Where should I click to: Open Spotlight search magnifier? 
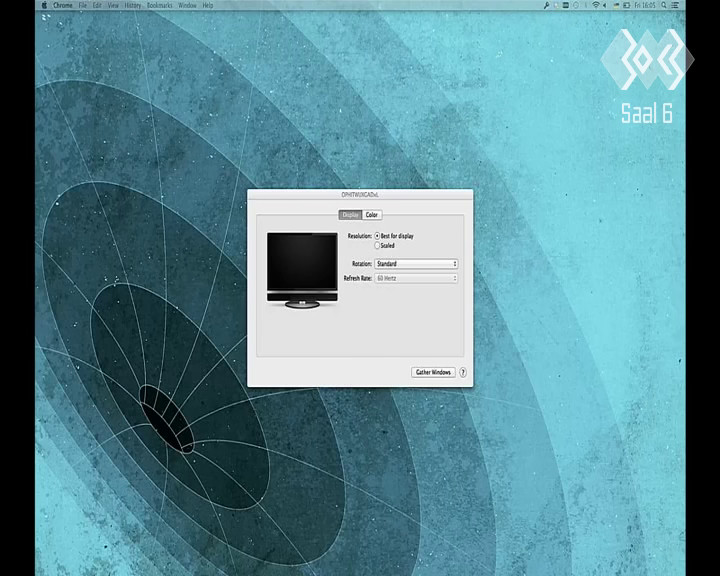[x=664, y=5]
